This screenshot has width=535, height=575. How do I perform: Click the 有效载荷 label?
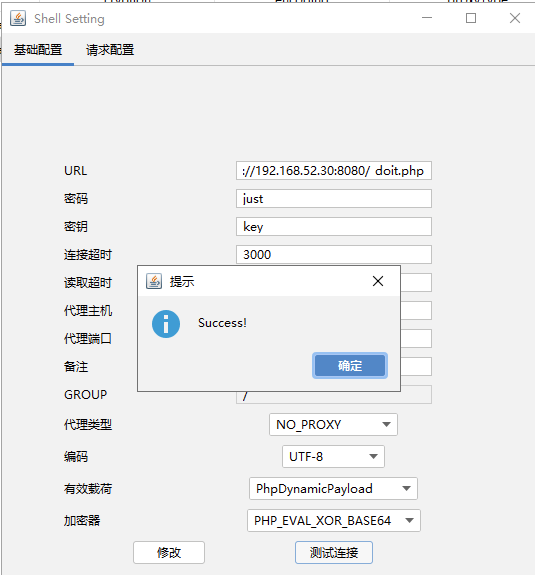pyautogui.click(x=88, y=488)
